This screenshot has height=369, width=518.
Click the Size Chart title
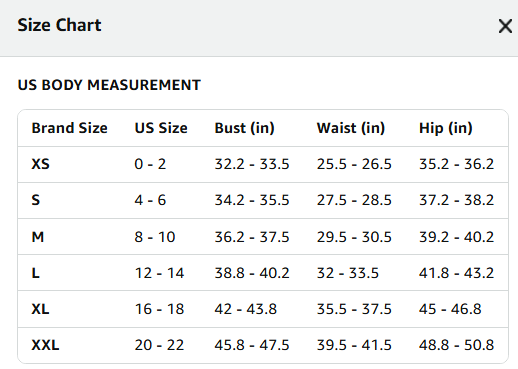pos(59,25)
